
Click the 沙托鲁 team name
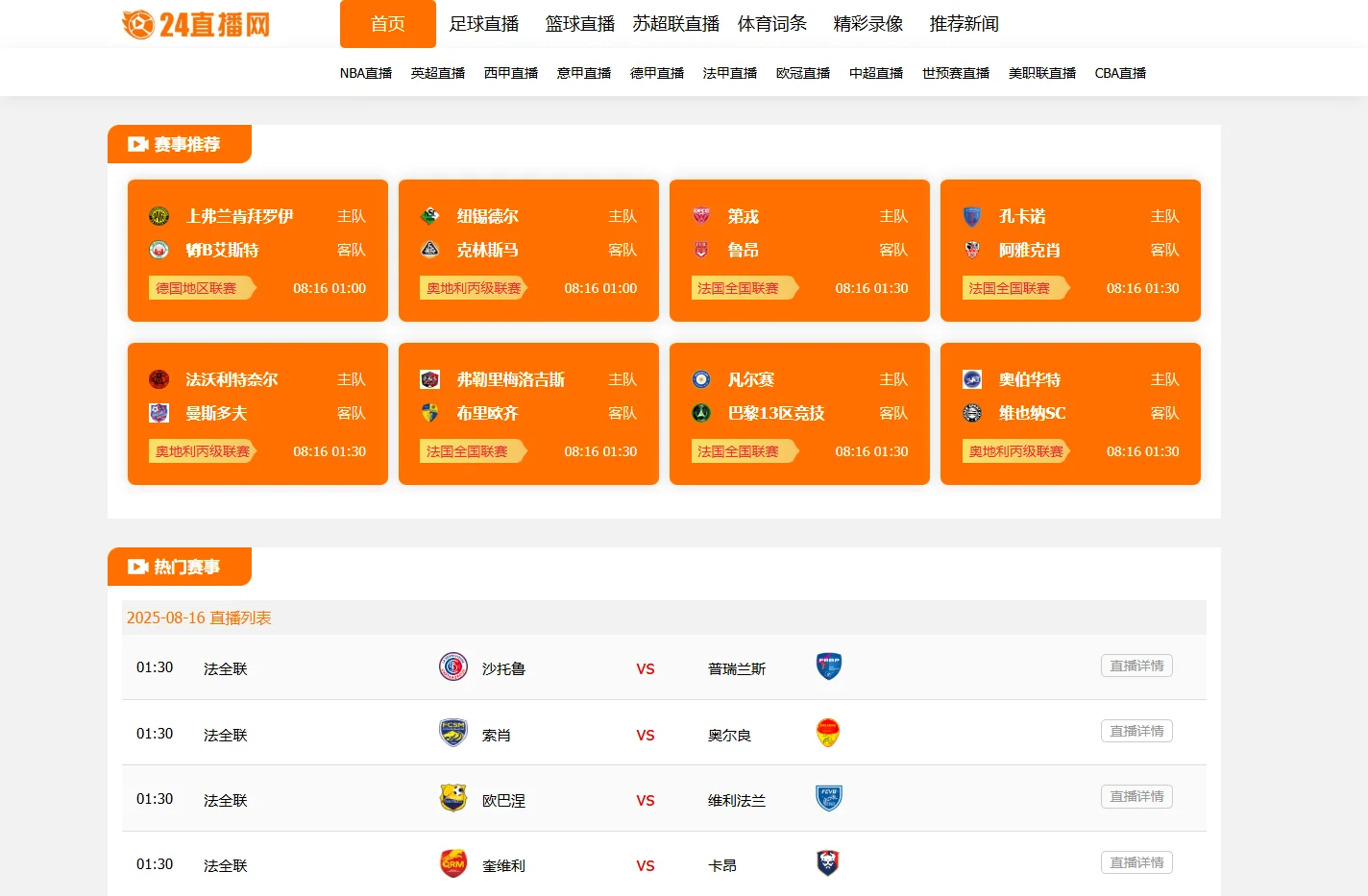503,669
